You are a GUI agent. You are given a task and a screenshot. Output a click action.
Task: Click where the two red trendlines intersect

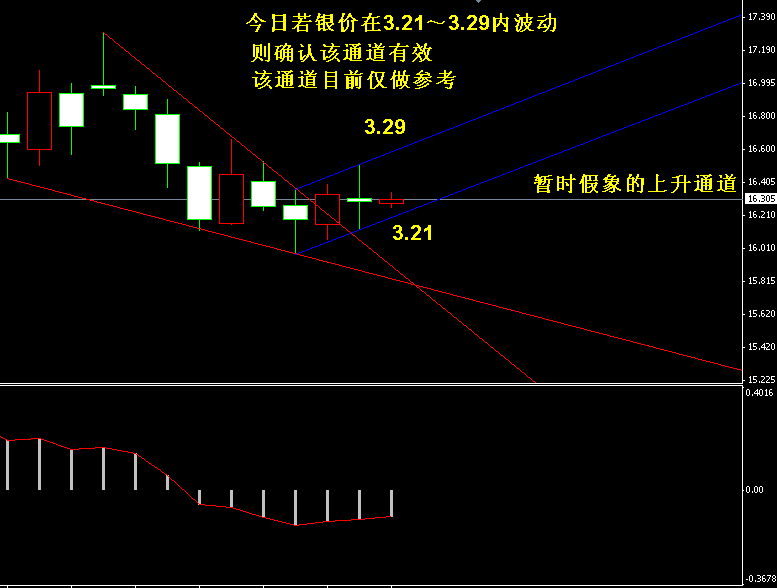pyautogui.click(x=414, y=285)
